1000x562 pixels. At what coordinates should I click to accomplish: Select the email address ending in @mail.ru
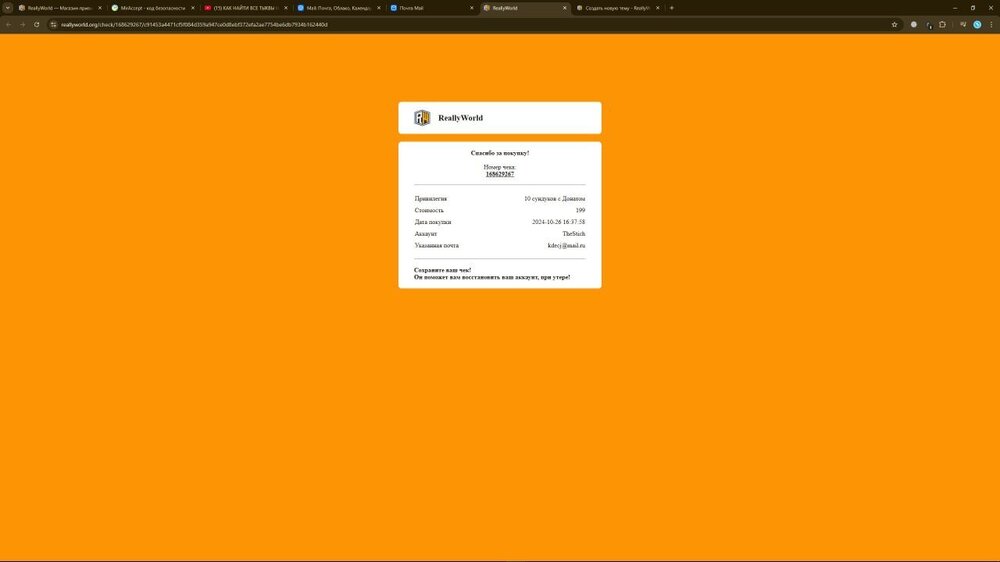click(566, 246)
